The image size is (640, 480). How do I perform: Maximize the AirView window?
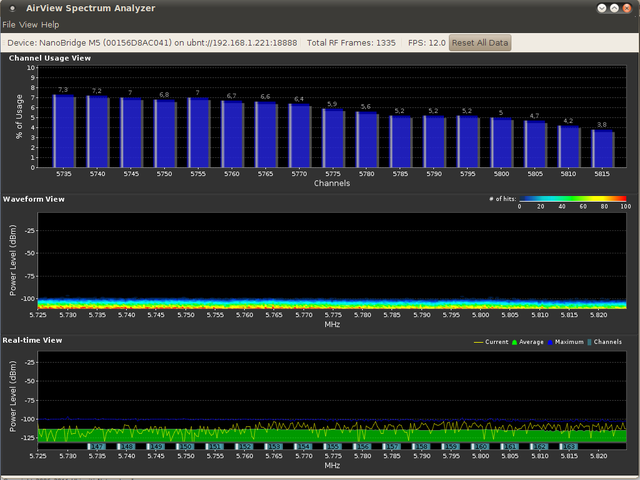tap(614, 8)
